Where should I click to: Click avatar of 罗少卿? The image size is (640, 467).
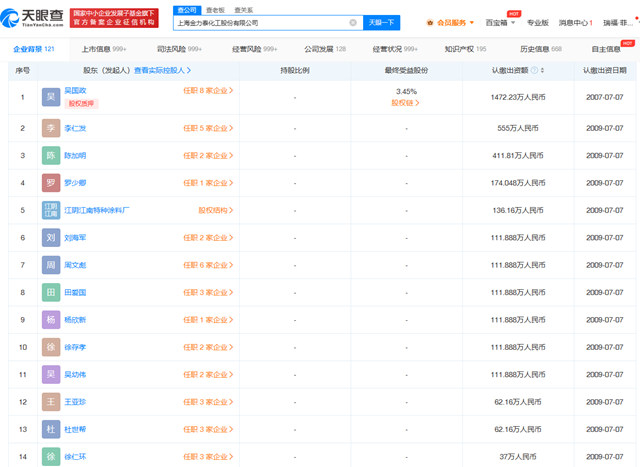pyautogui.click(x=51, y=183)
